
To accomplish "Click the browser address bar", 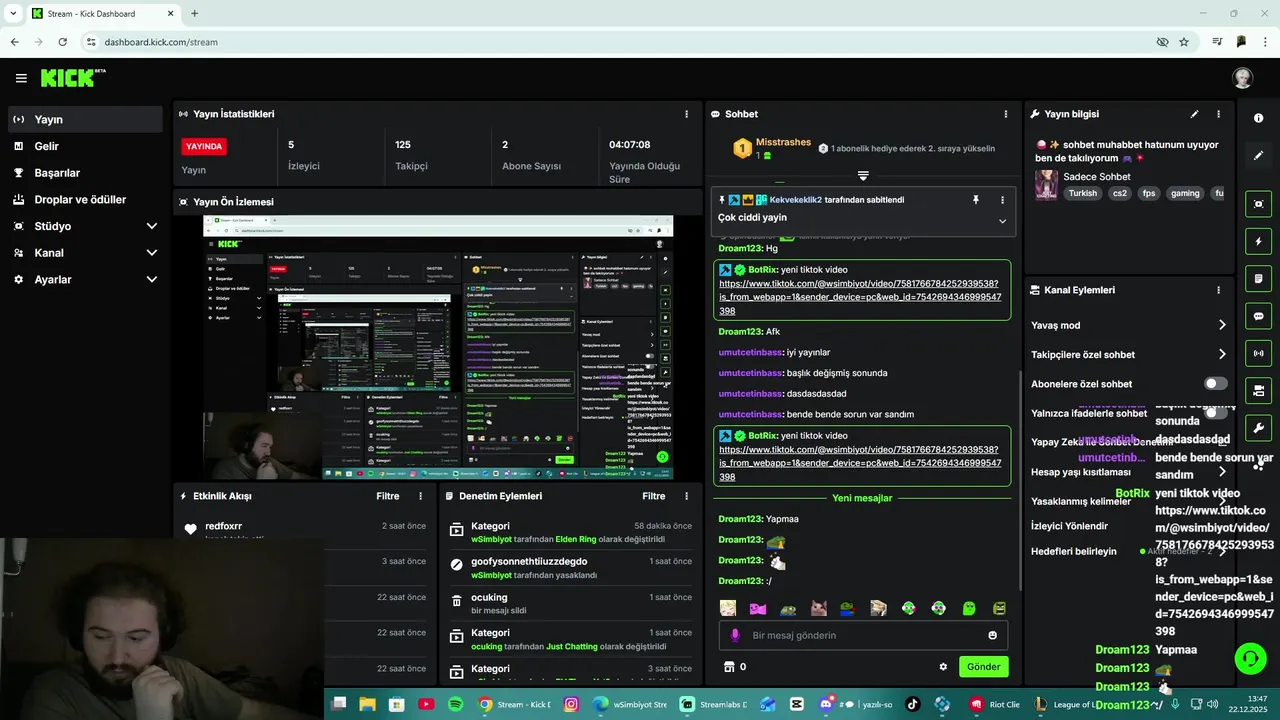I will click(x=620, y=42).
